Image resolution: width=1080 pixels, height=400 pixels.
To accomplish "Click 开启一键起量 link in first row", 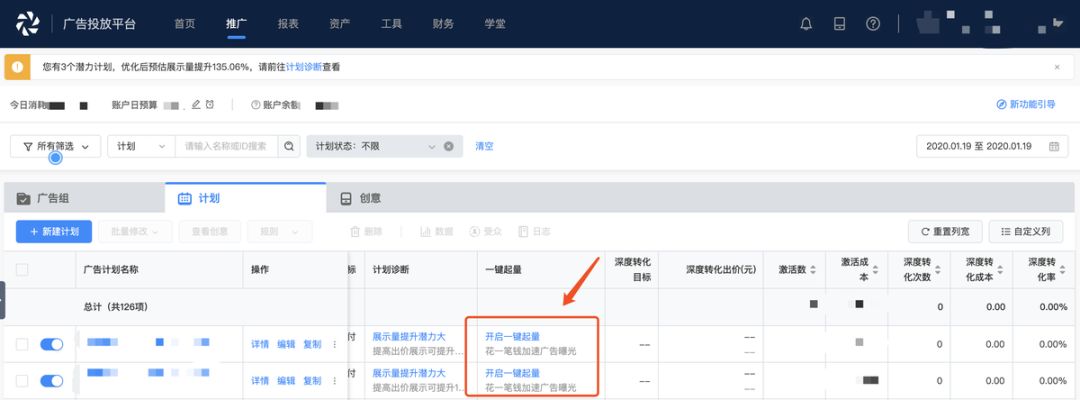I will point(512,336).
